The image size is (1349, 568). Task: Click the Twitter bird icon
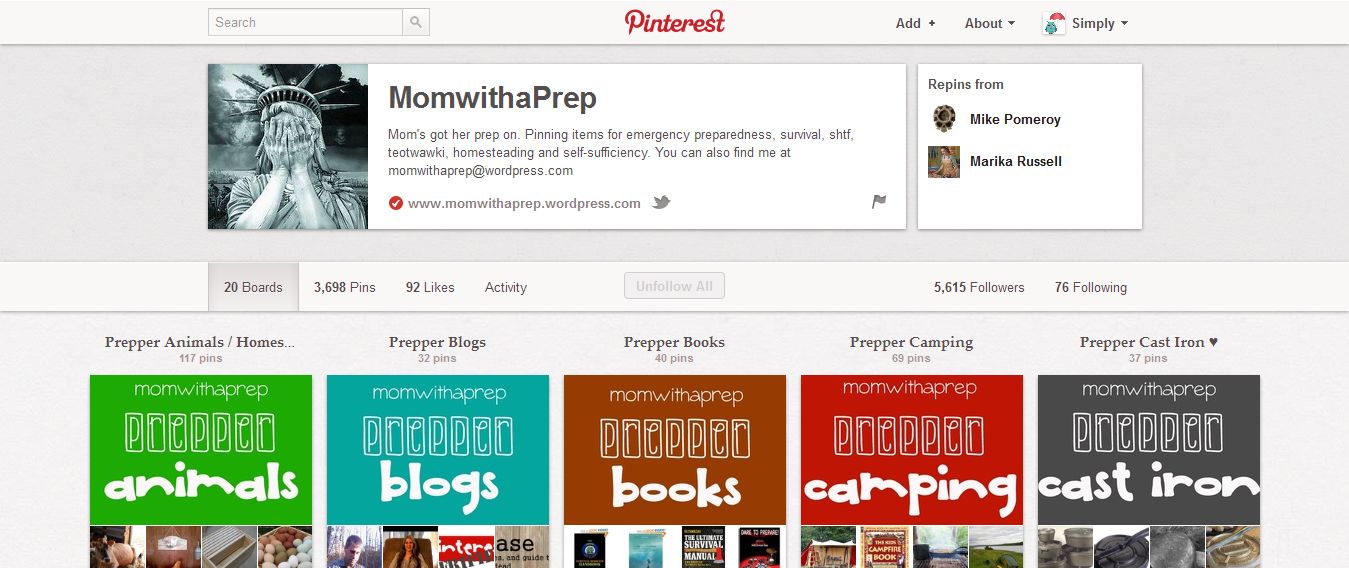[x=661, y=202]
